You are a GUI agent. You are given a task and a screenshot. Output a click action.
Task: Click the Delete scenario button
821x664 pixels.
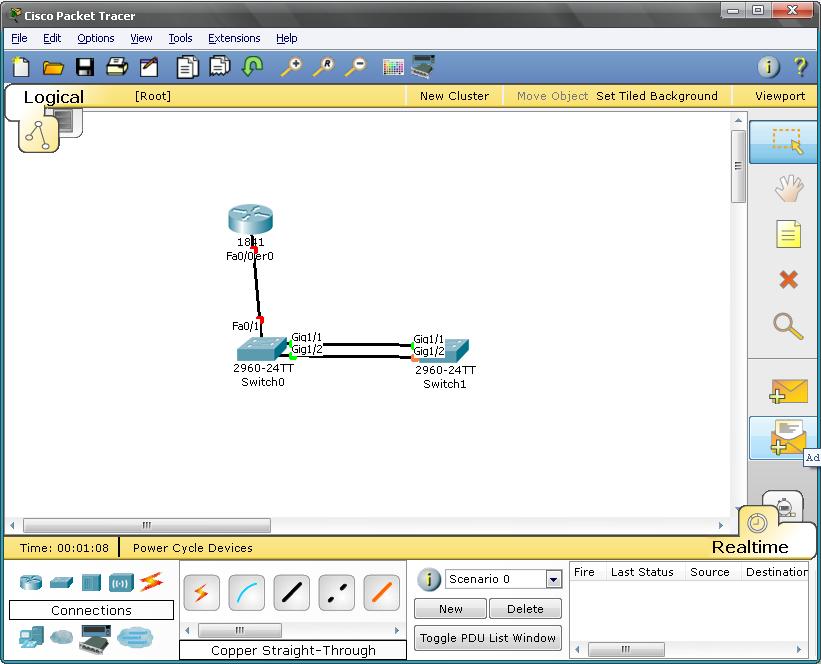click(x=525, y=609)
